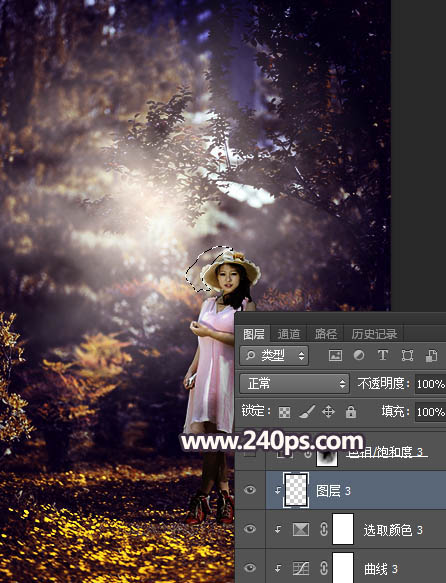
Task: Switch to the 路径 tab
Action: pyautogui.click(x=326, y=334)
